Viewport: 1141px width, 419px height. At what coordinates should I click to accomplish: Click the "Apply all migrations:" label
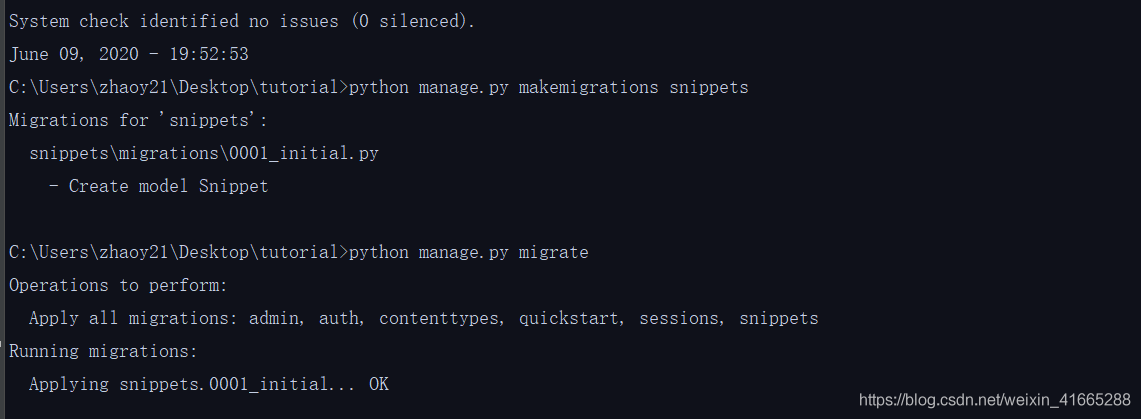click(133, 318)
